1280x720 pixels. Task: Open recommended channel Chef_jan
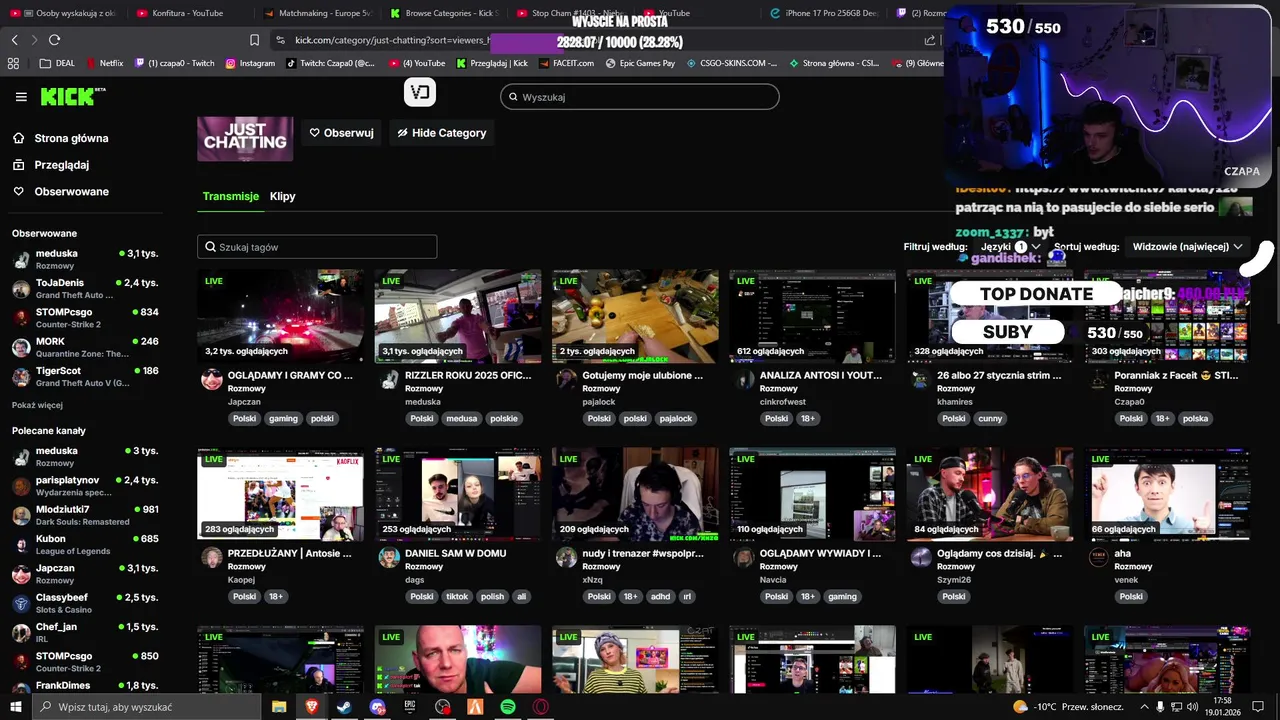[x=85, y=632]
